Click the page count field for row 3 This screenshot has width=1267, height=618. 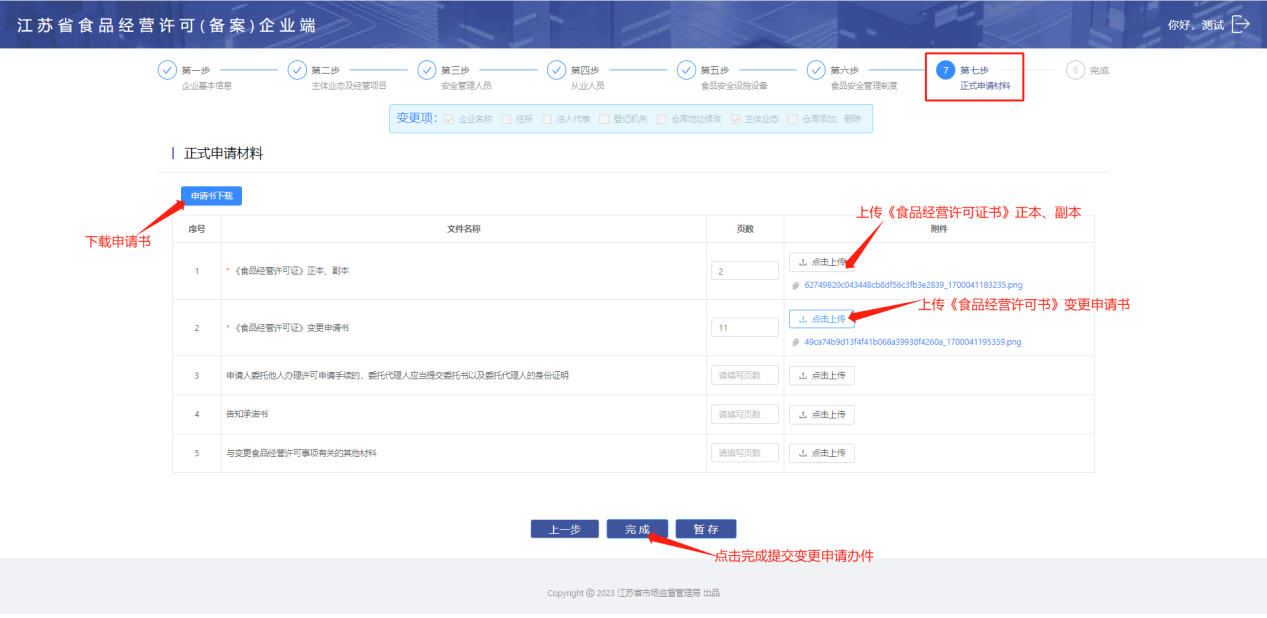click(x=744, y=376)
